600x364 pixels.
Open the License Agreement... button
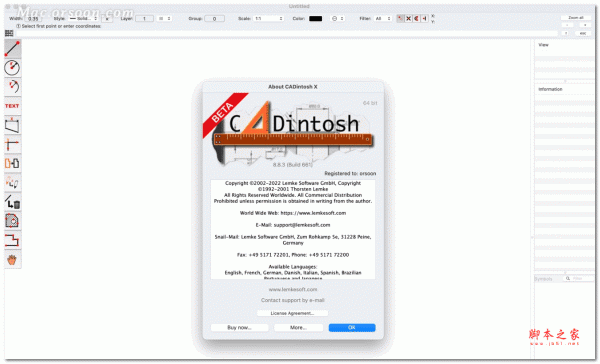[292, 313]
